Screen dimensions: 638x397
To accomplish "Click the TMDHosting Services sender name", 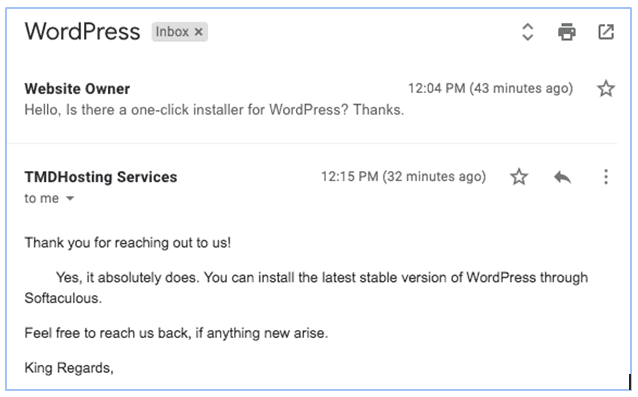I will 101,177.
